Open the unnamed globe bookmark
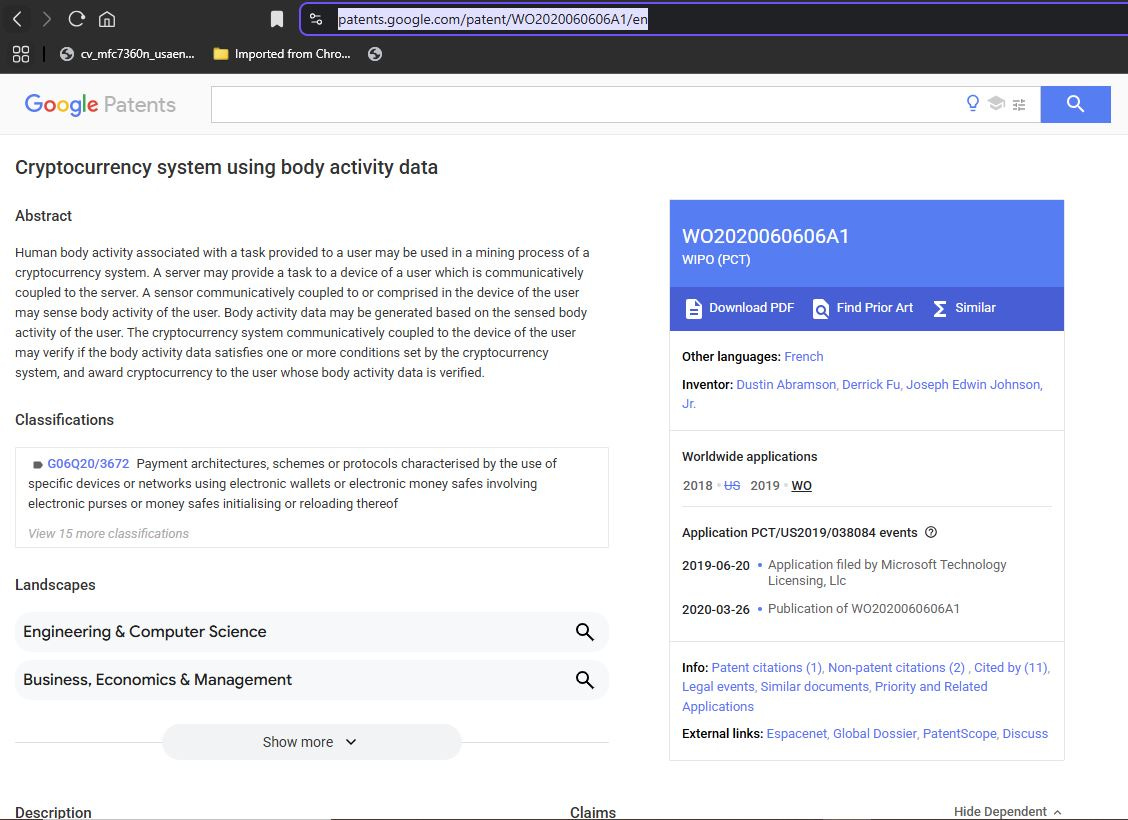Image resolution: width=1128 pixels, height=820 pixels. 375,54
